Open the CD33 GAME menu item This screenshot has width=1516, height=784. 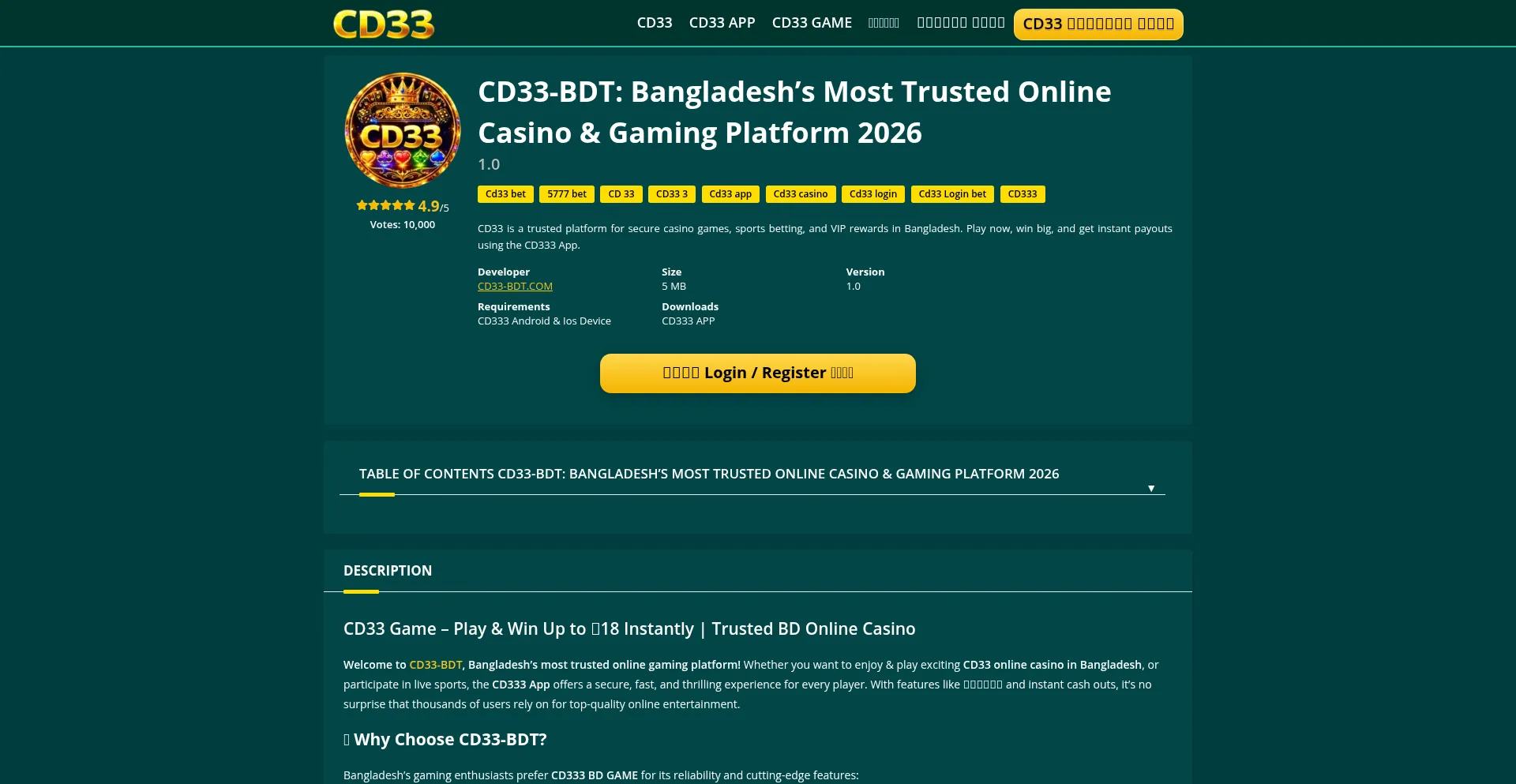(812, 23)
